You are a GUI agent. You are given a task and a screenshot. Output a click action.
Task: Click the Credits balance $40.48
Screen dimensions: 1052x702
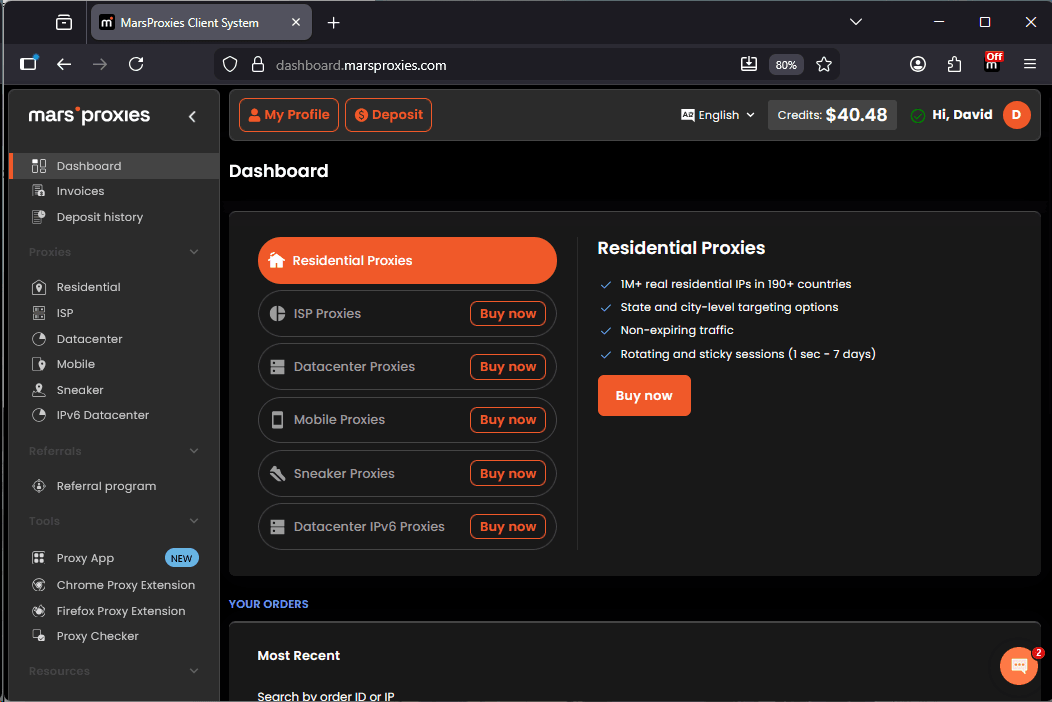[832, 115]
